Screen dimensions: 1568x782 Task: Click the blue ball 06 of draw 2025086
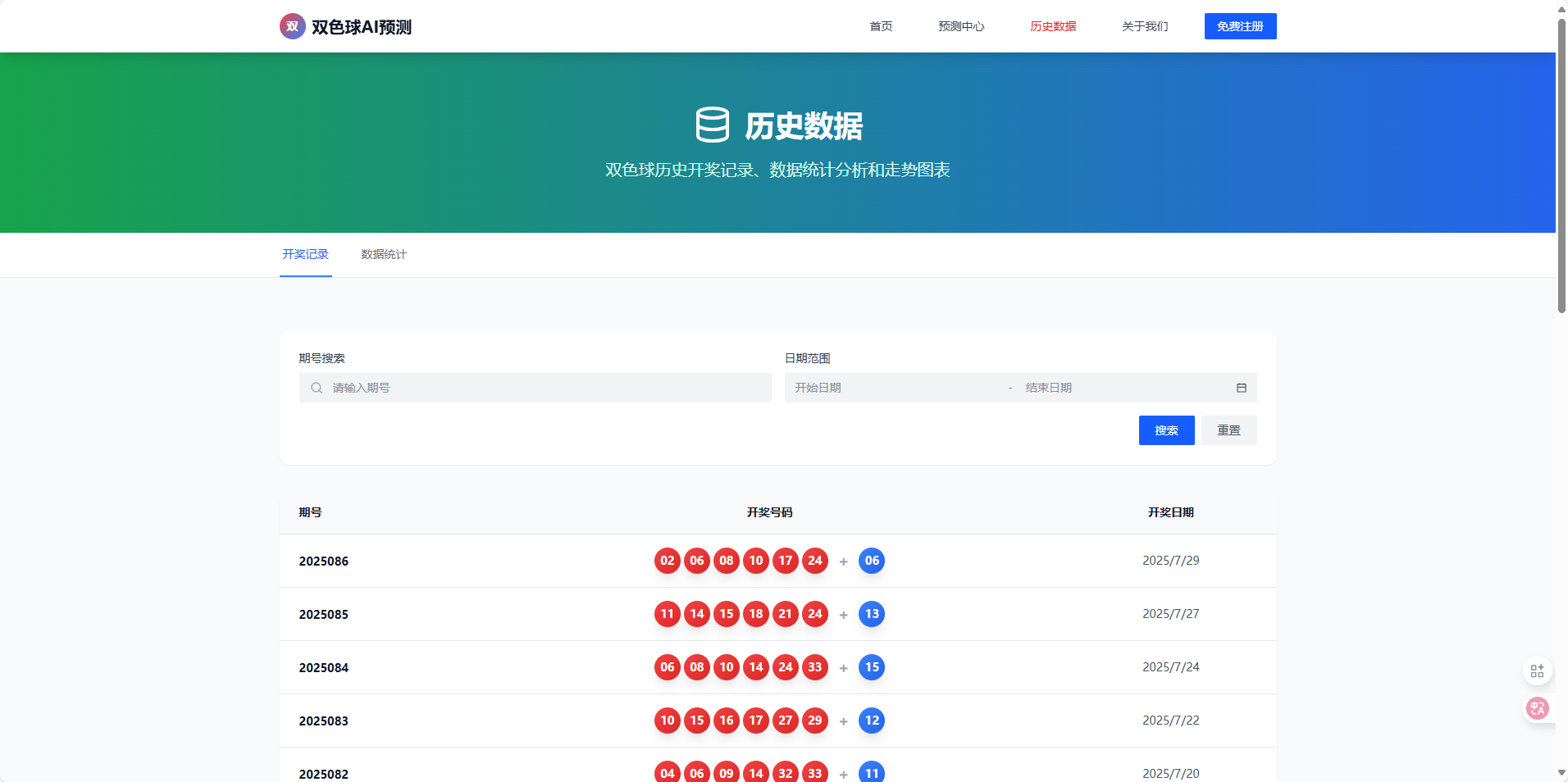point(872,561)
